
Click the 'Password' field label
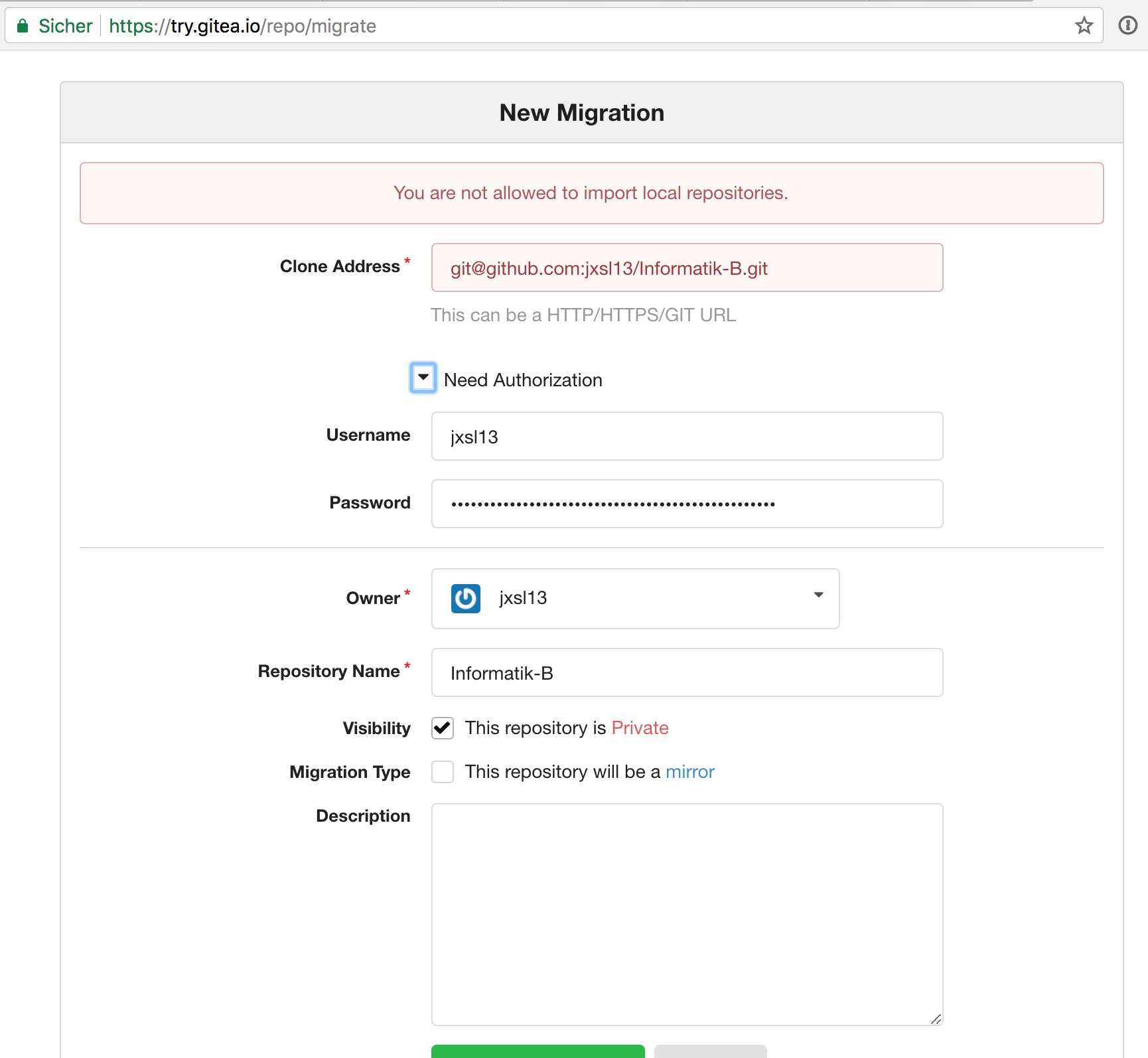[370, 502]
